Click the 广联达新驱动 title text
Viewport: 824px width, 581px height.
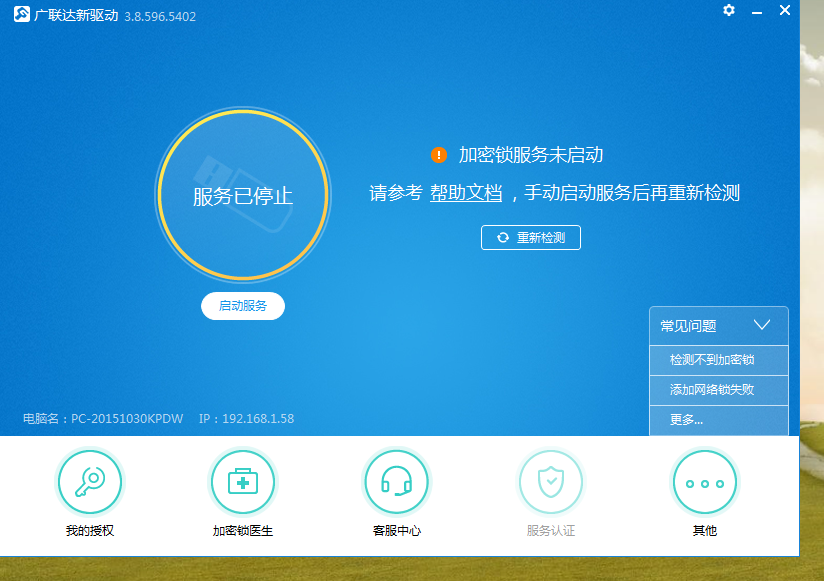coord(76,15)
